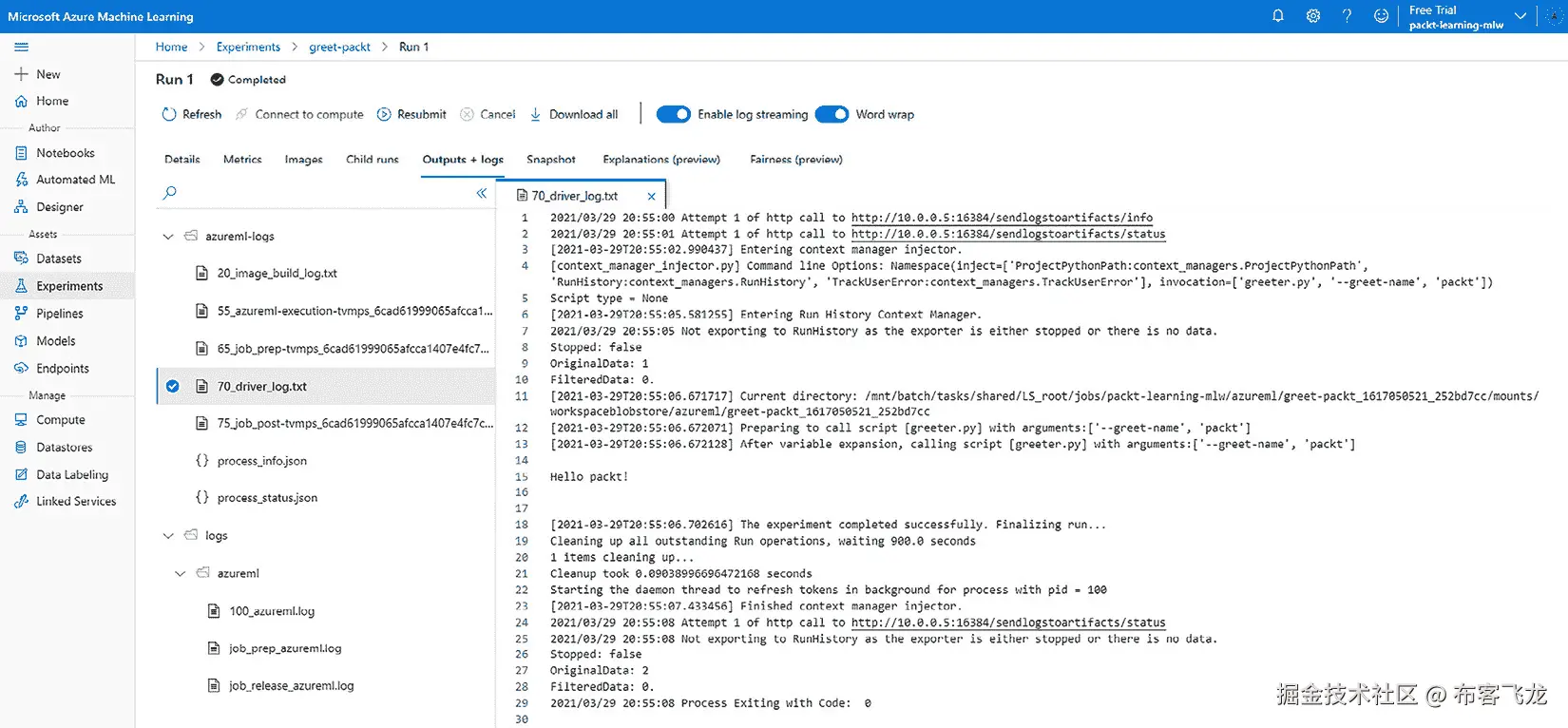Collapse the azureml-logs folder
Image resolution: width=1568 pixels, height=728 pixels.
[168, 237]
